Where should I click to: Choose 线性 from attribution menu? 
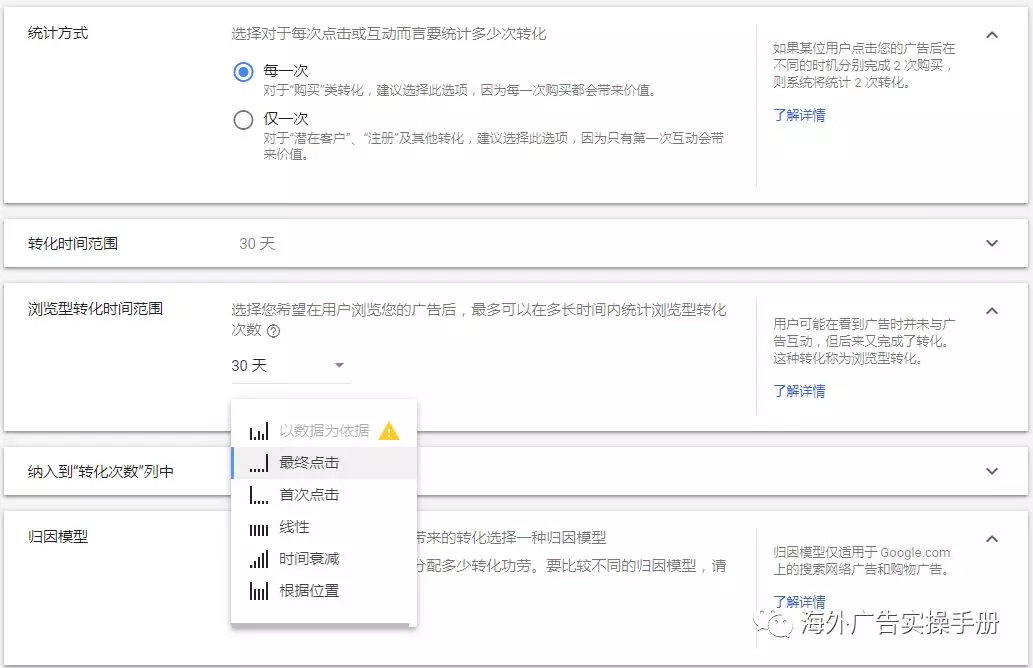294,527
